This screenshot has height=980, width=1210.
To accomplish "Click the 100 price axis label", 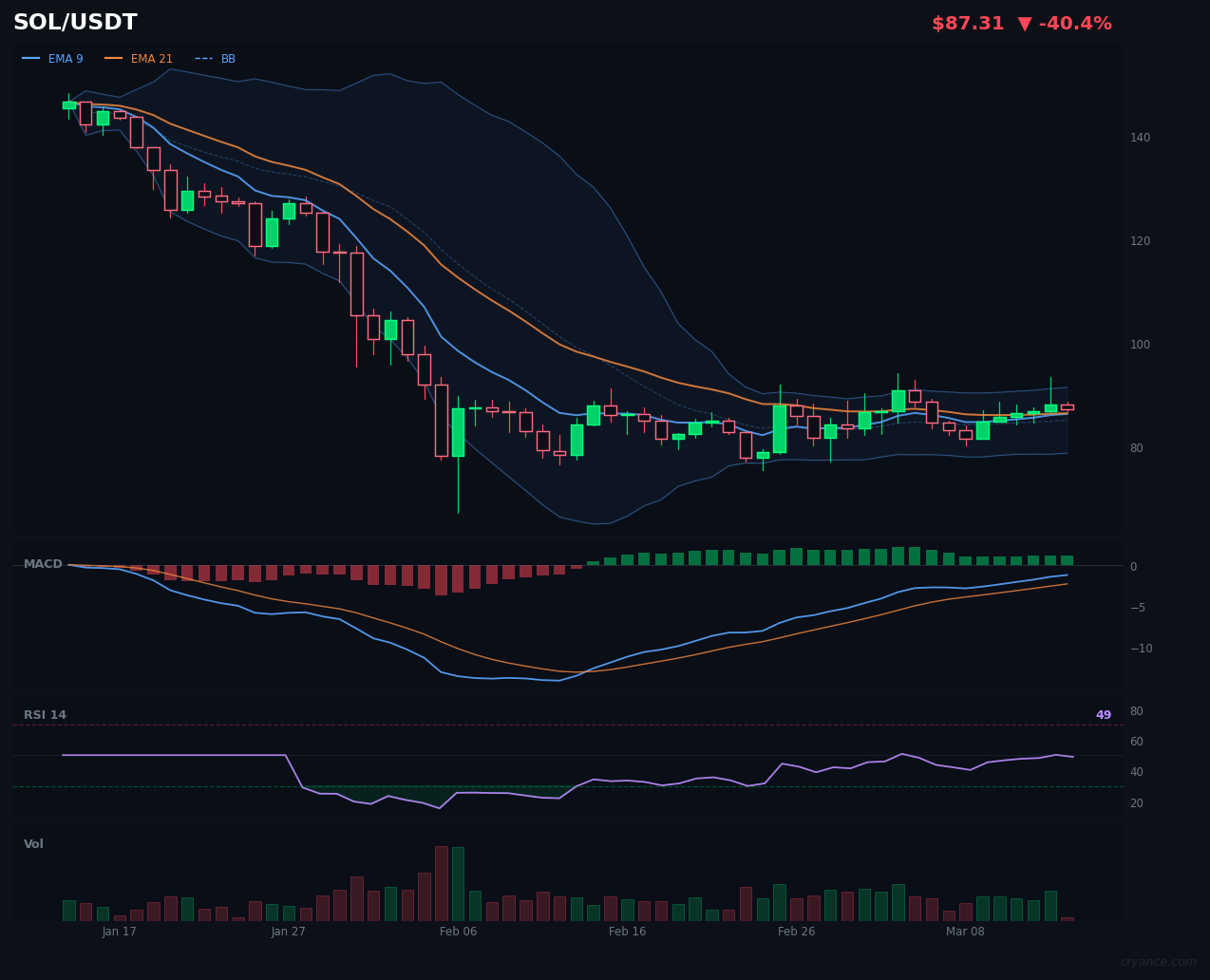I will (x=1140, y=345).
